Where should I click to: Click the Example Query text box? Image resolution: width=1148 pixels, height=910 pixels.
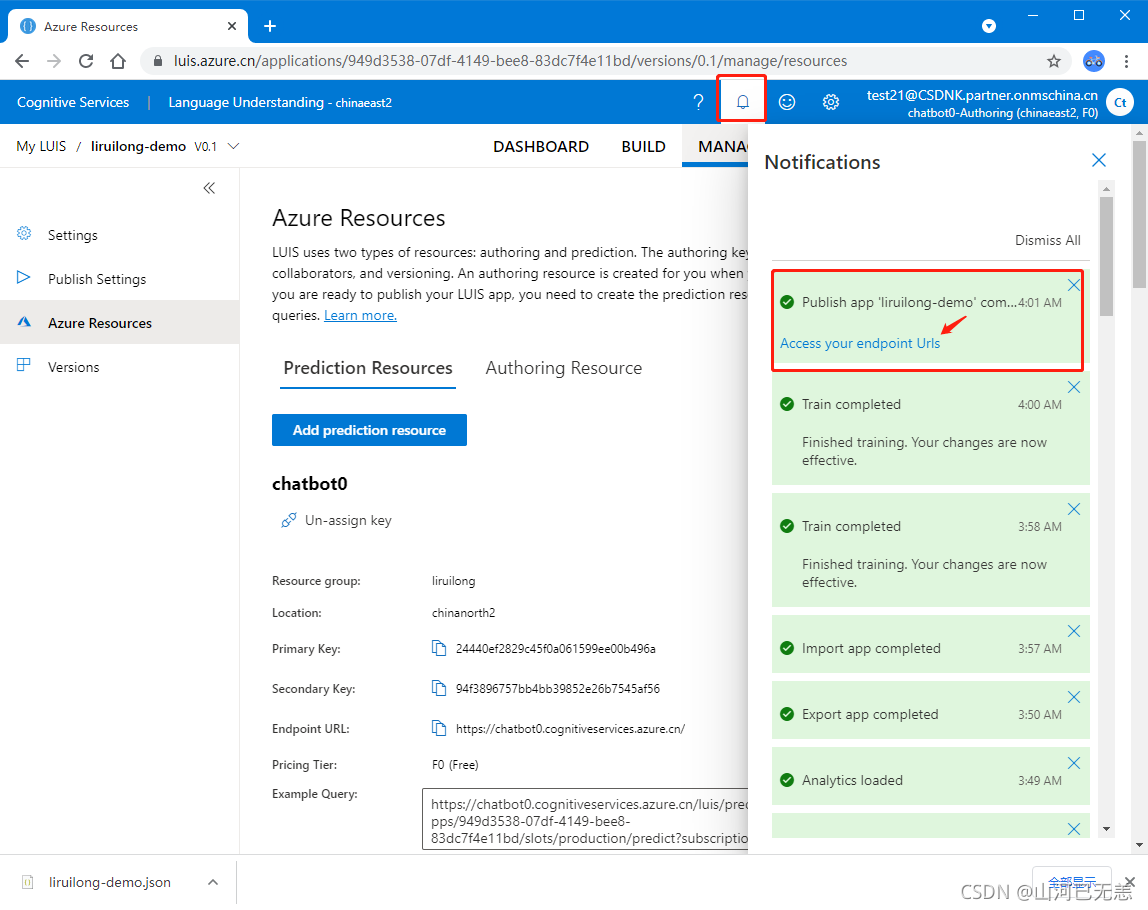point(585,819)
